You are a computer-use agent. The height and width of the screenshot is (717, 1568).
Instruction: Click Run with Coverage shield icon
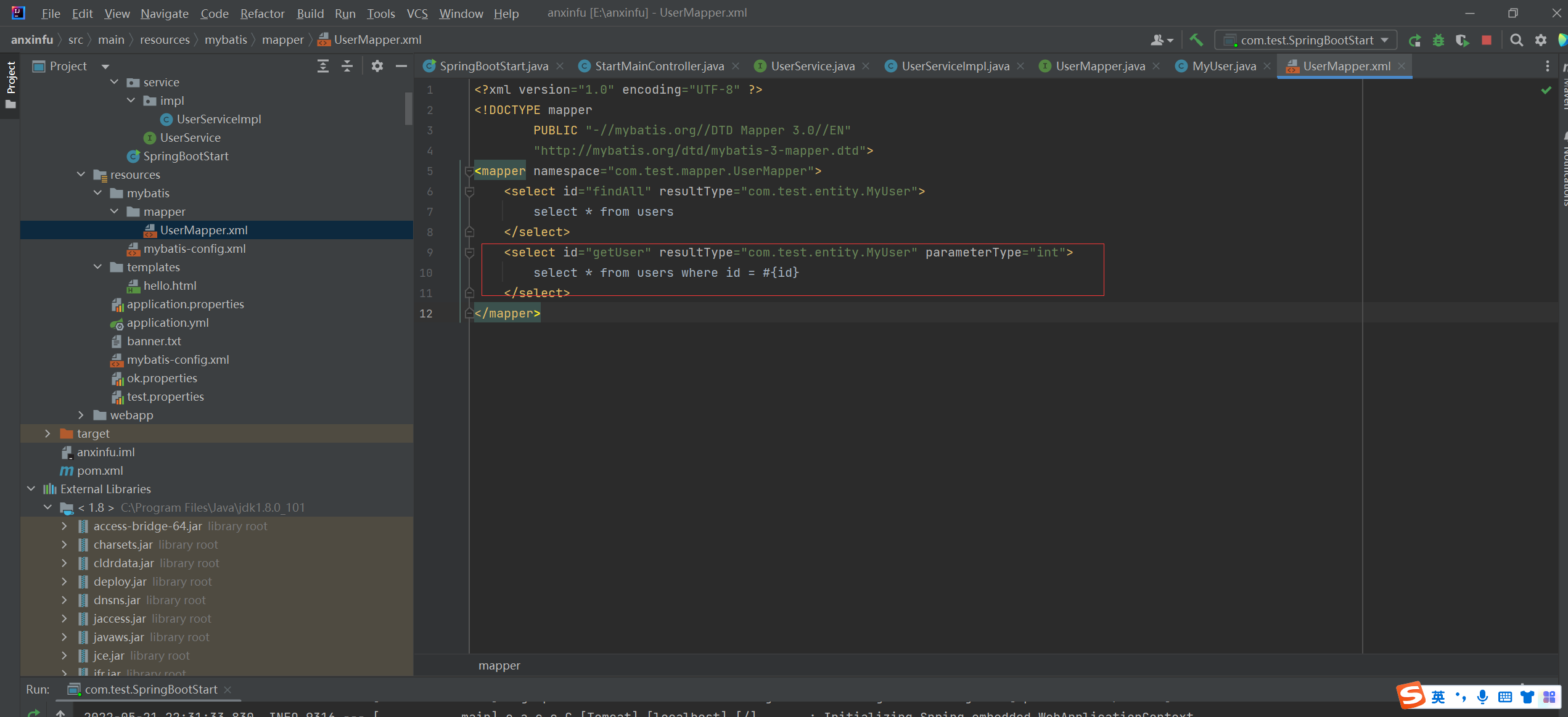point(1462,40)
